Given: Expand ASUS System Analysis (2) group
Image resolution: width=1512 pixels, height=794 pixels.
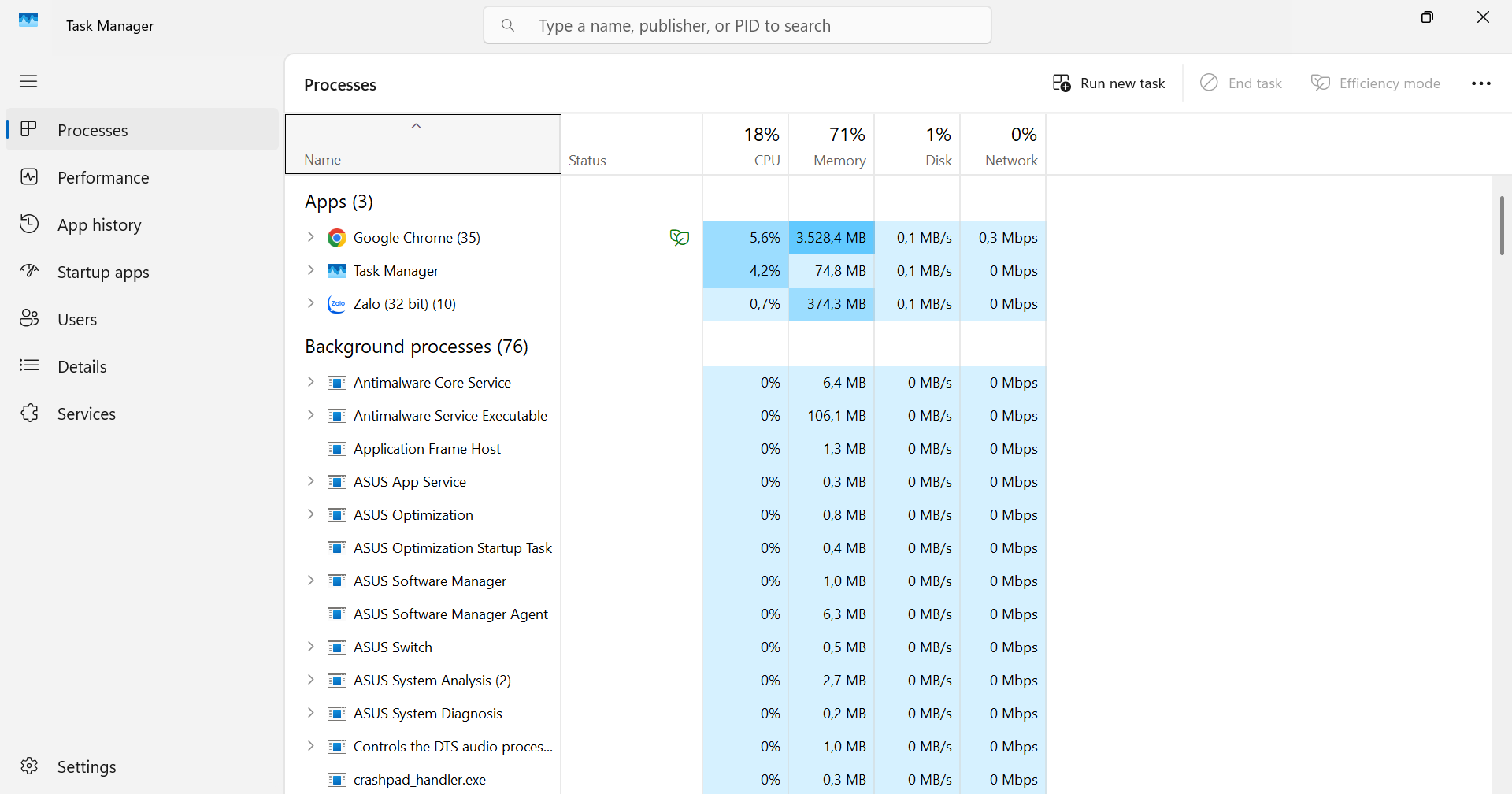Looking at the screenshot, I should (x=311, y=680).
